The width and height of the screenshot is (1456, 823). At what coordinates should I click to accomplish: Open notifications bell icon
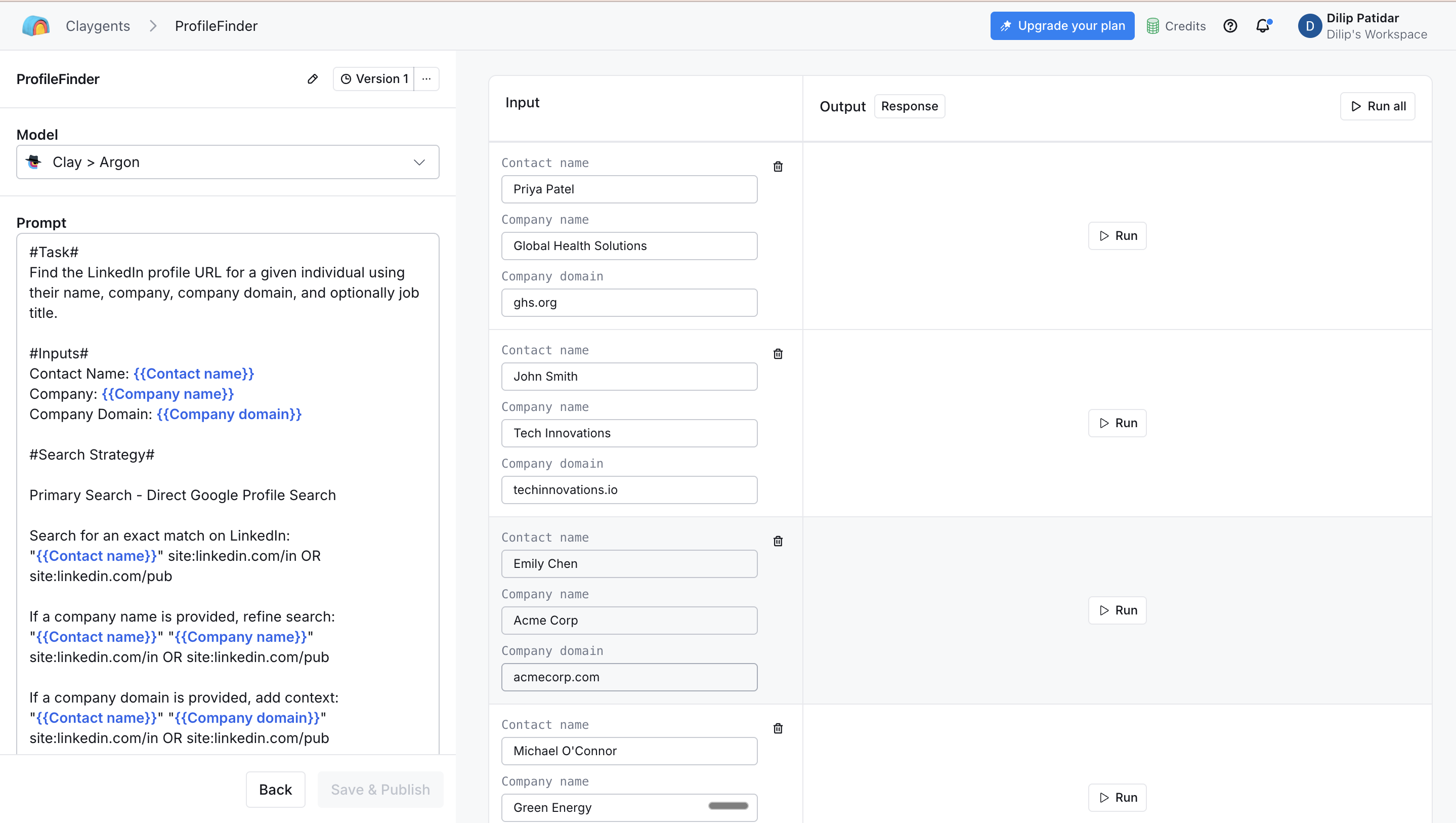point(1263,26)
